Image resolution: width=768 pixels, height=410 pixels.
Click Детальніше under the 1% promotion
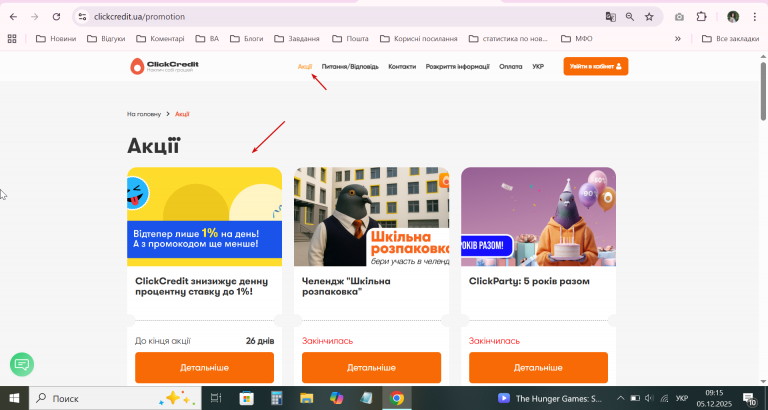coord(204,367)
